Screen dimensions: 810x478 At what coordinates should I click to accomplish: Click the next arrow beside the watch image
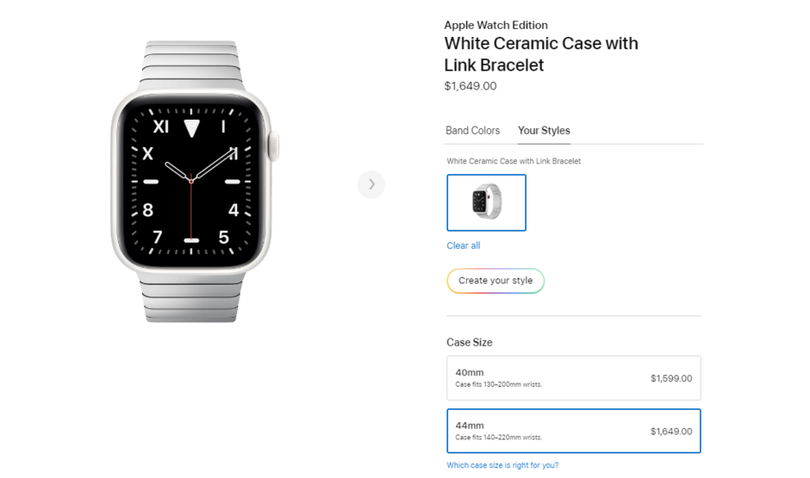[x=371, y=184]
